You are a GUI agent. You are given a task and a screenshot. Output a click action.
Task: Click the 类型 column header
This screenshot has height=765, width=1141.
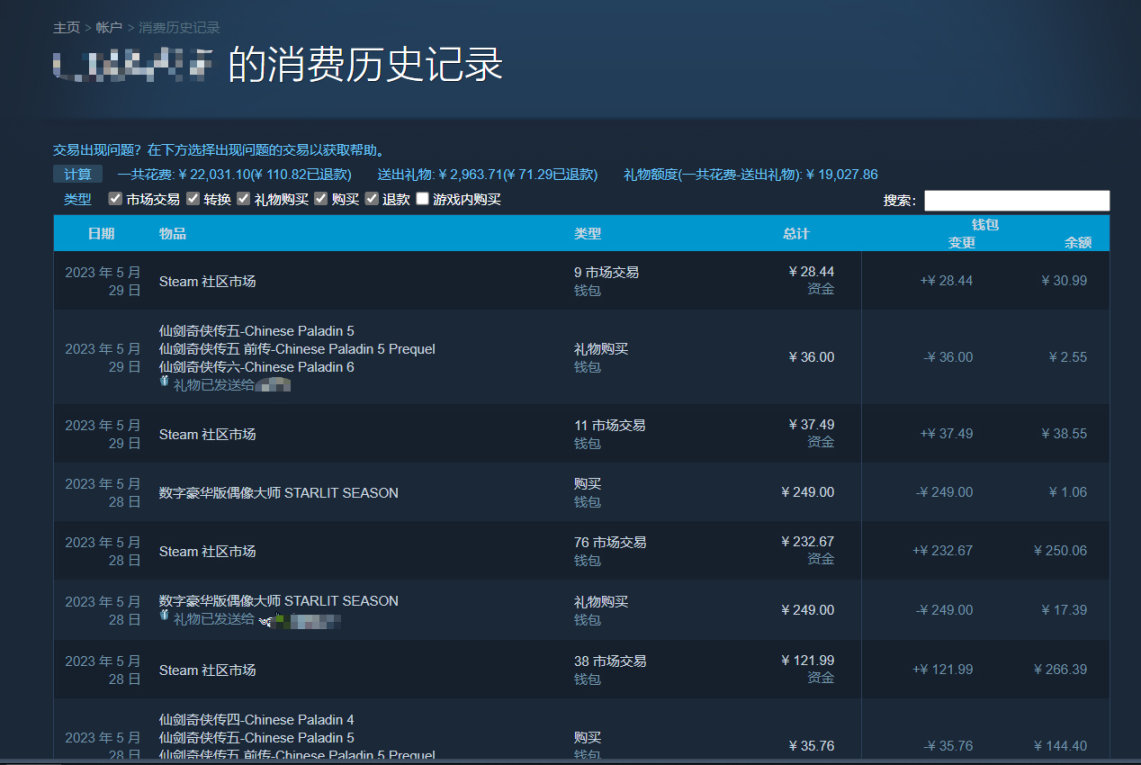[587, 234]
